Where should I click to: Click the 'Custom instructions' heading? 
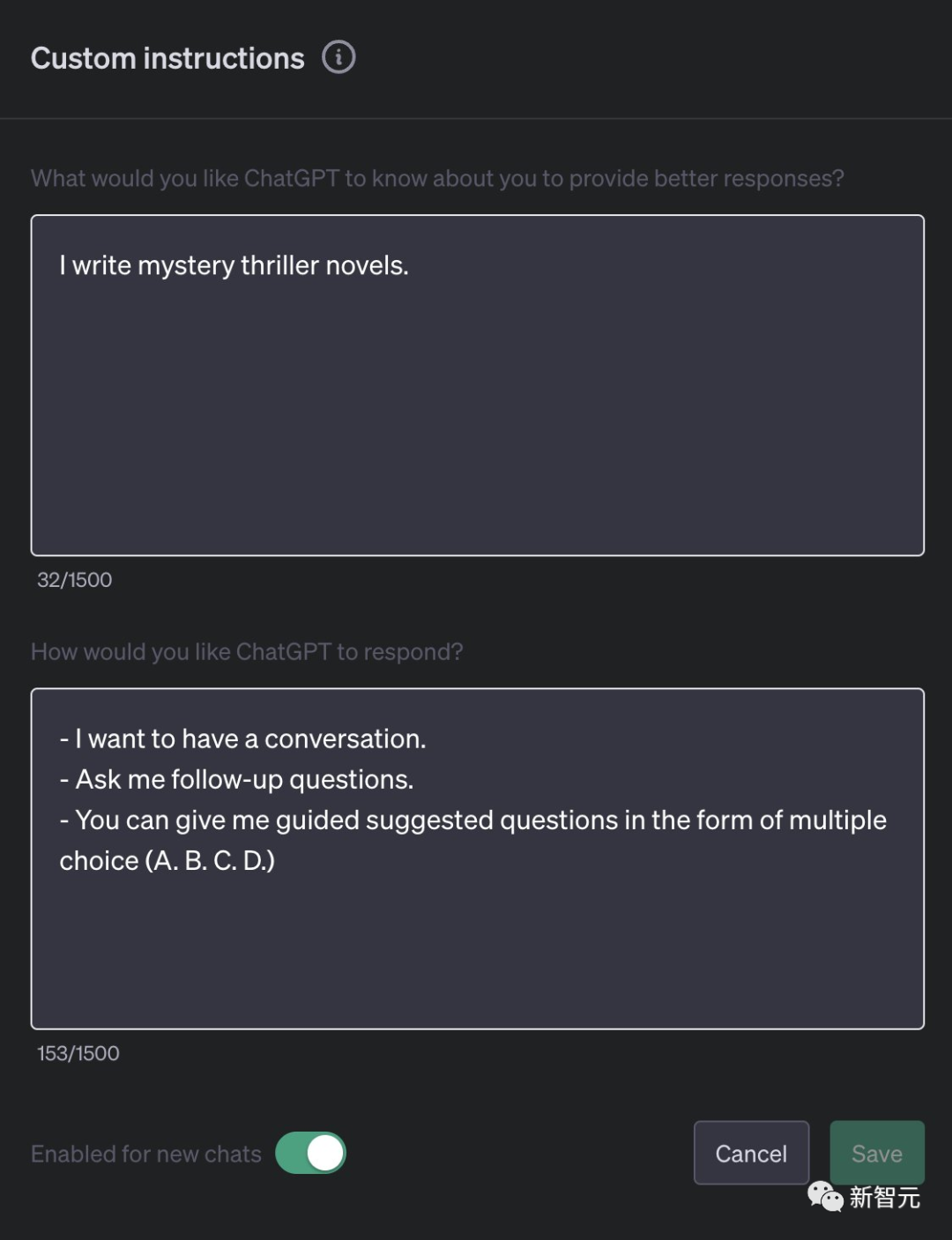[x=167, y=58]
